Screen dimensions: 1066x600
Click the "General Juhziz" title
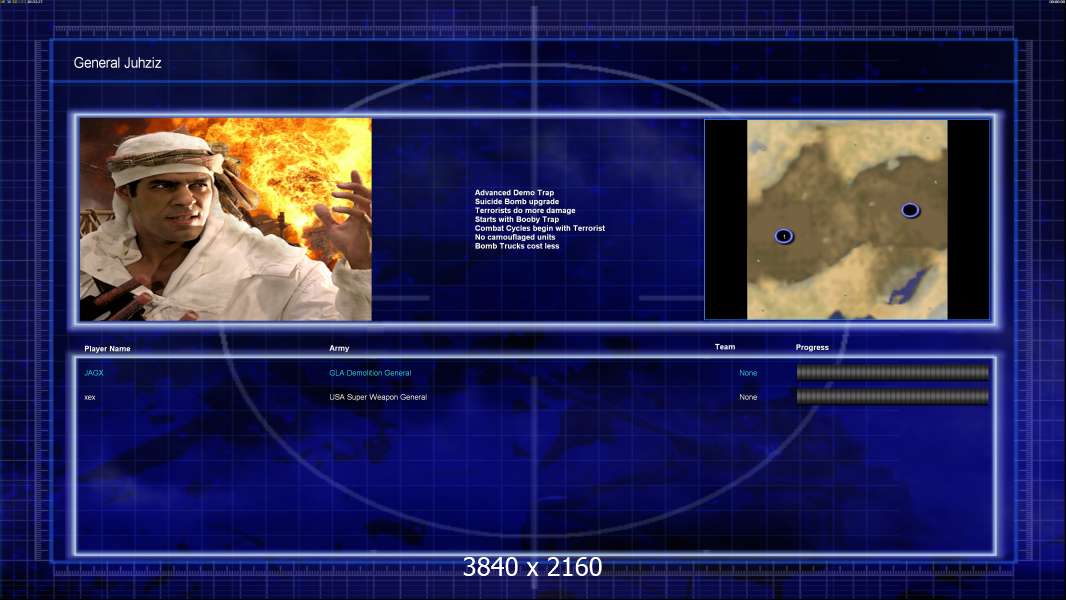click(x=118, y=63)
